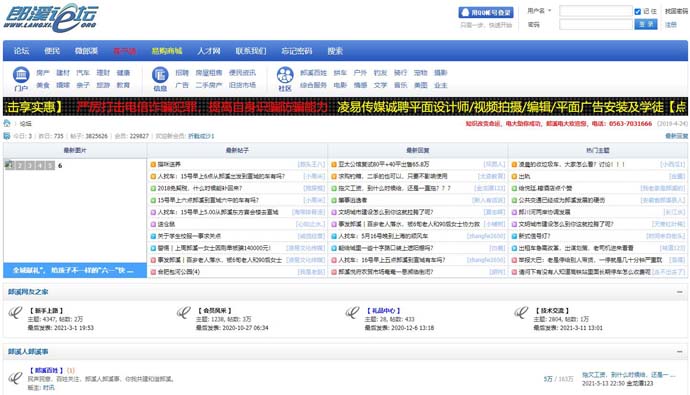Screen dimensions: 690x395
Task: Open the 郎溪百姓 forum board title
Action: 46,370
